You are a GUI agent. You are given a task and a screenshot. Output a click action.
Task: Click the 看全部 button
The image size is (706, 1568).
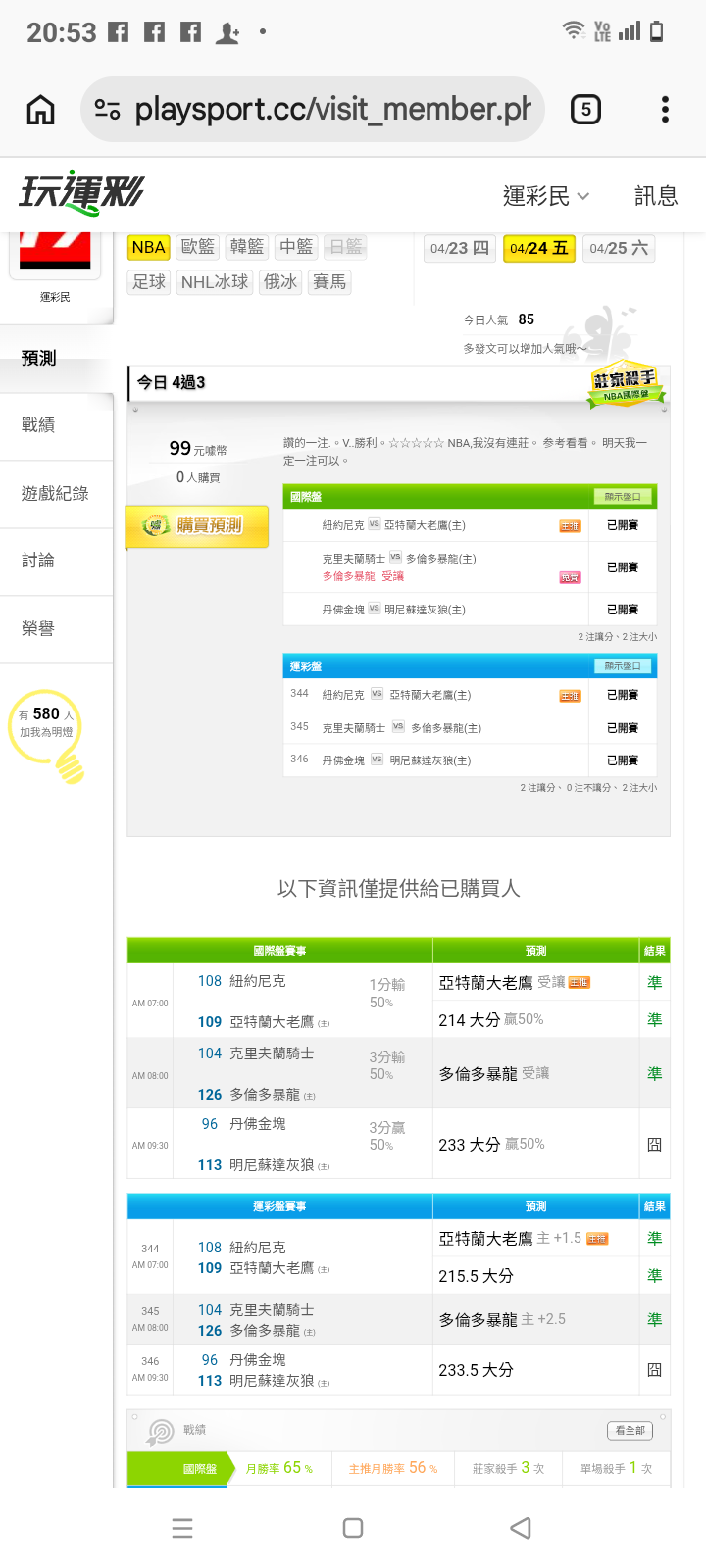click(630, 1431)
